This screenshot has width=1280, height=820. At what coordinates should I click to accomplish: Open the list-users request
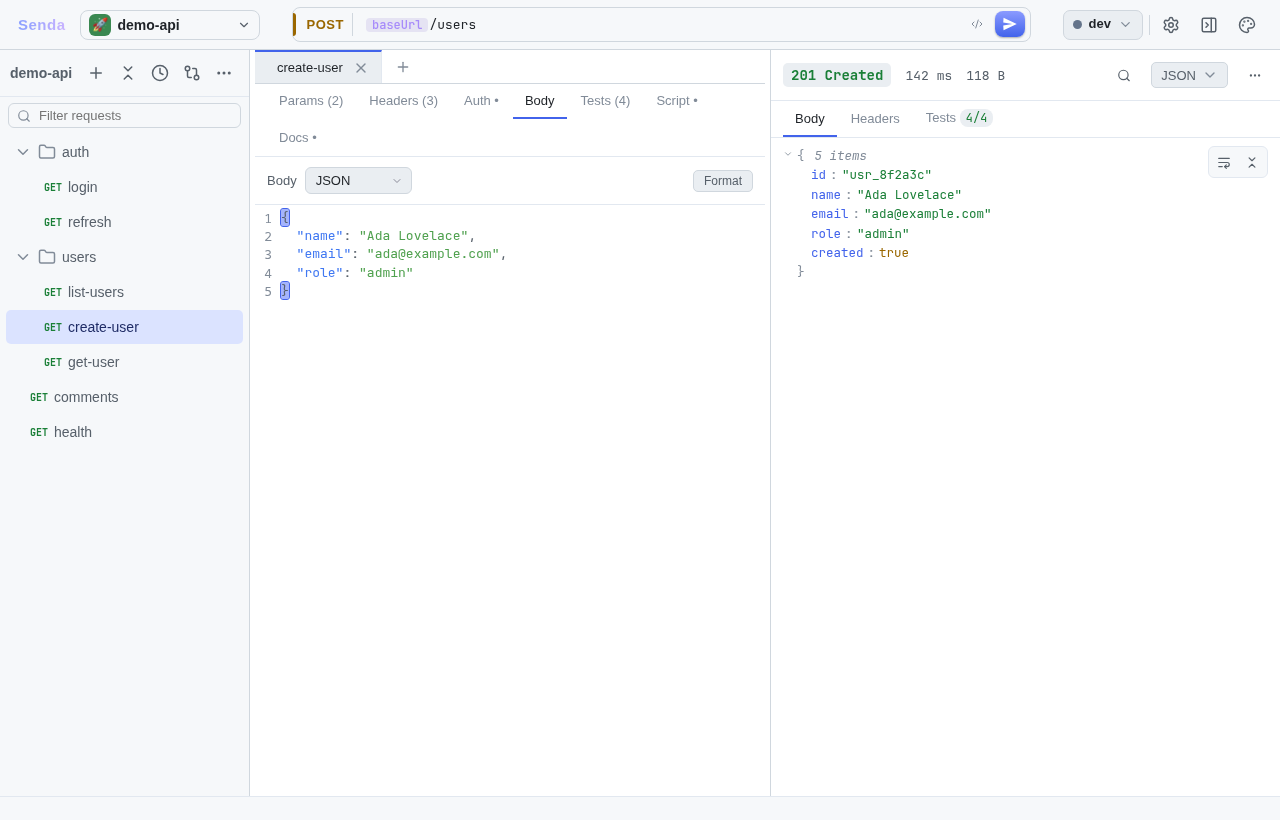[125, 292]
